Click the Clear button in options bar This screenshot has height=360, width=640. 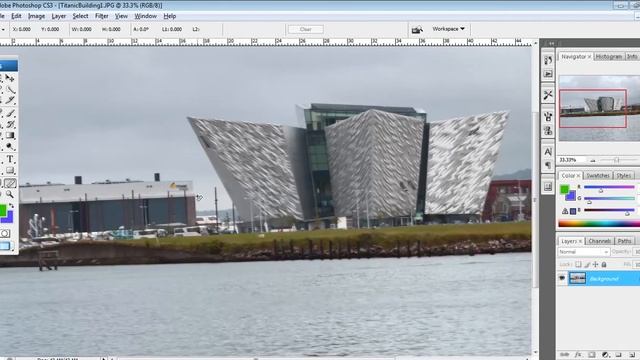pos(306,29)
